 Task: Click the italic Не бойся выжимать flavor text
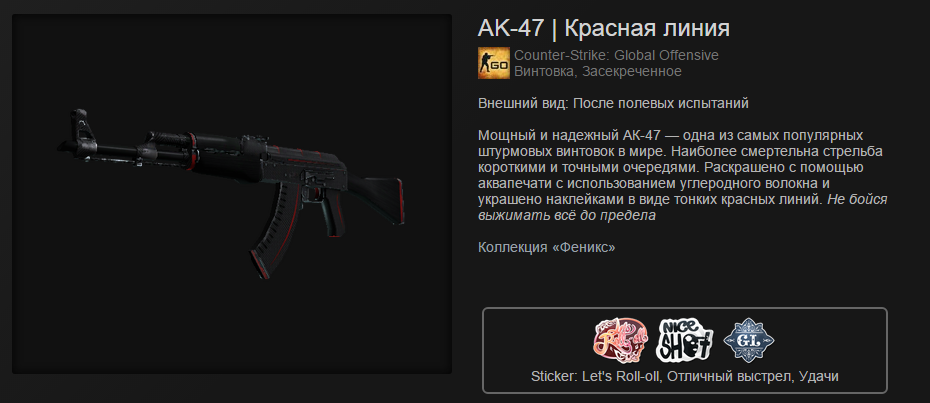[683, 207]
